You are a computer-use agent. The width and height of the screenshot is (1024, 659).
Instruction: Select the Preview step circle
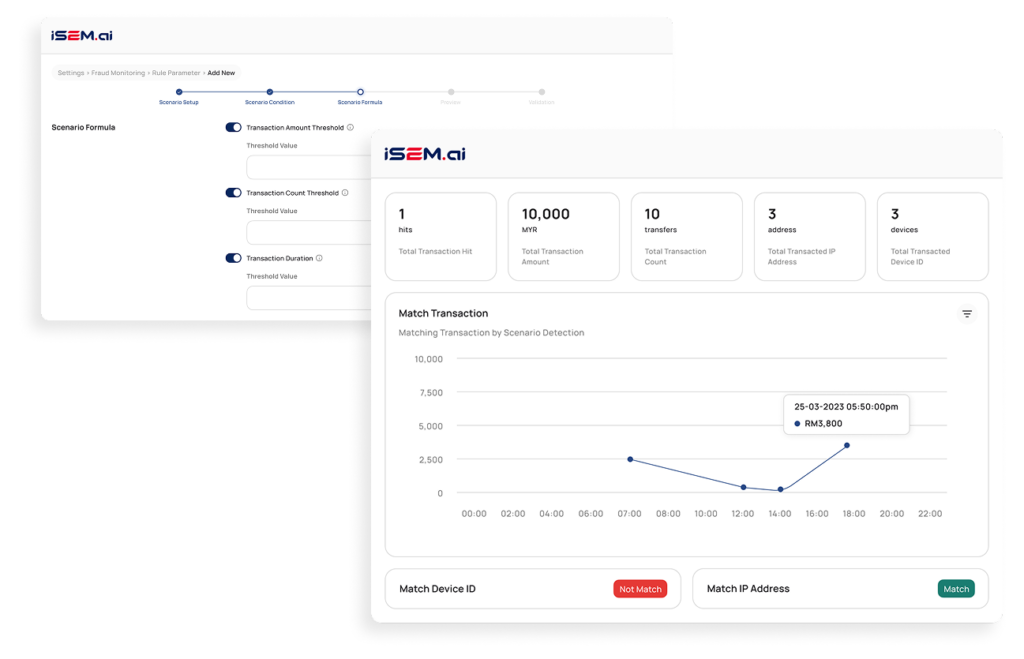[451, 89]
